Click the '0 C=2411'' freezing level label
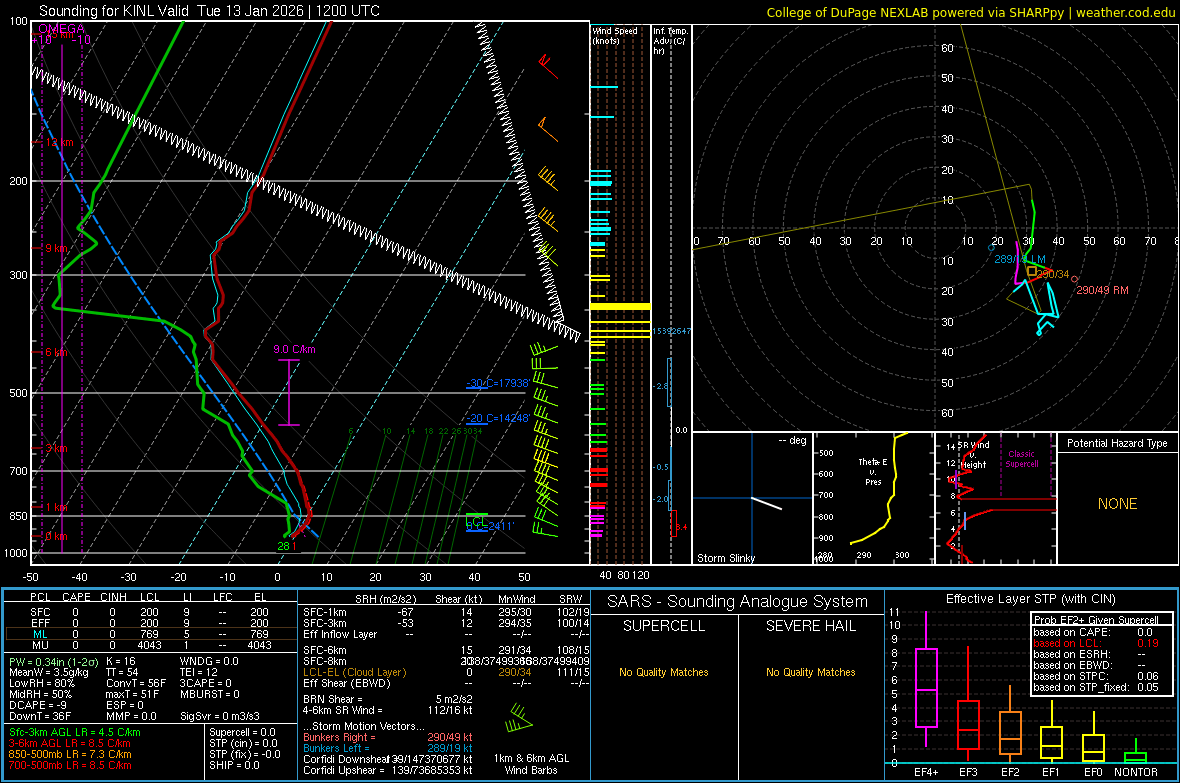1180x783 pixels. click(x=490, y=526)
